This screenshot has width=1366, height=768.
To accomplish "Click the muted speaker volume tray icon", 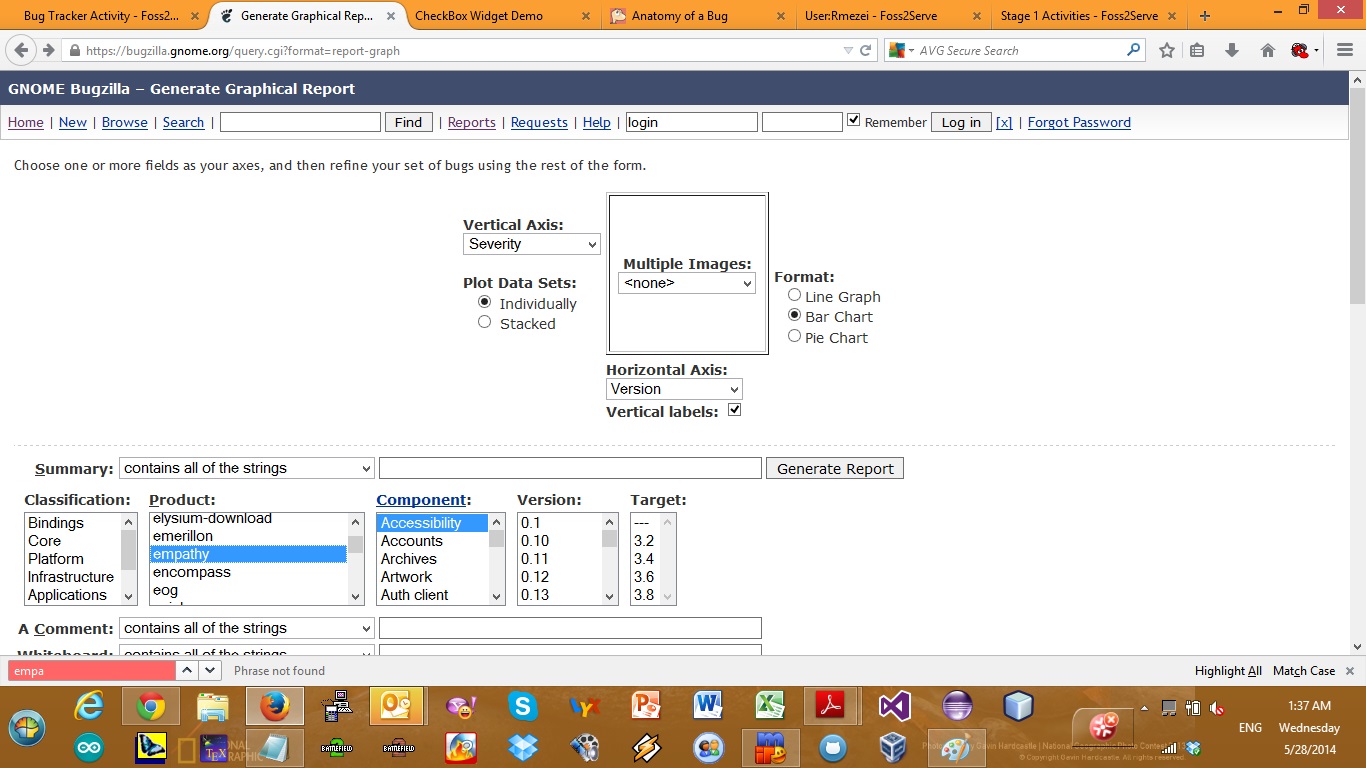I will pyautogui.click(x=1217, y=708).
